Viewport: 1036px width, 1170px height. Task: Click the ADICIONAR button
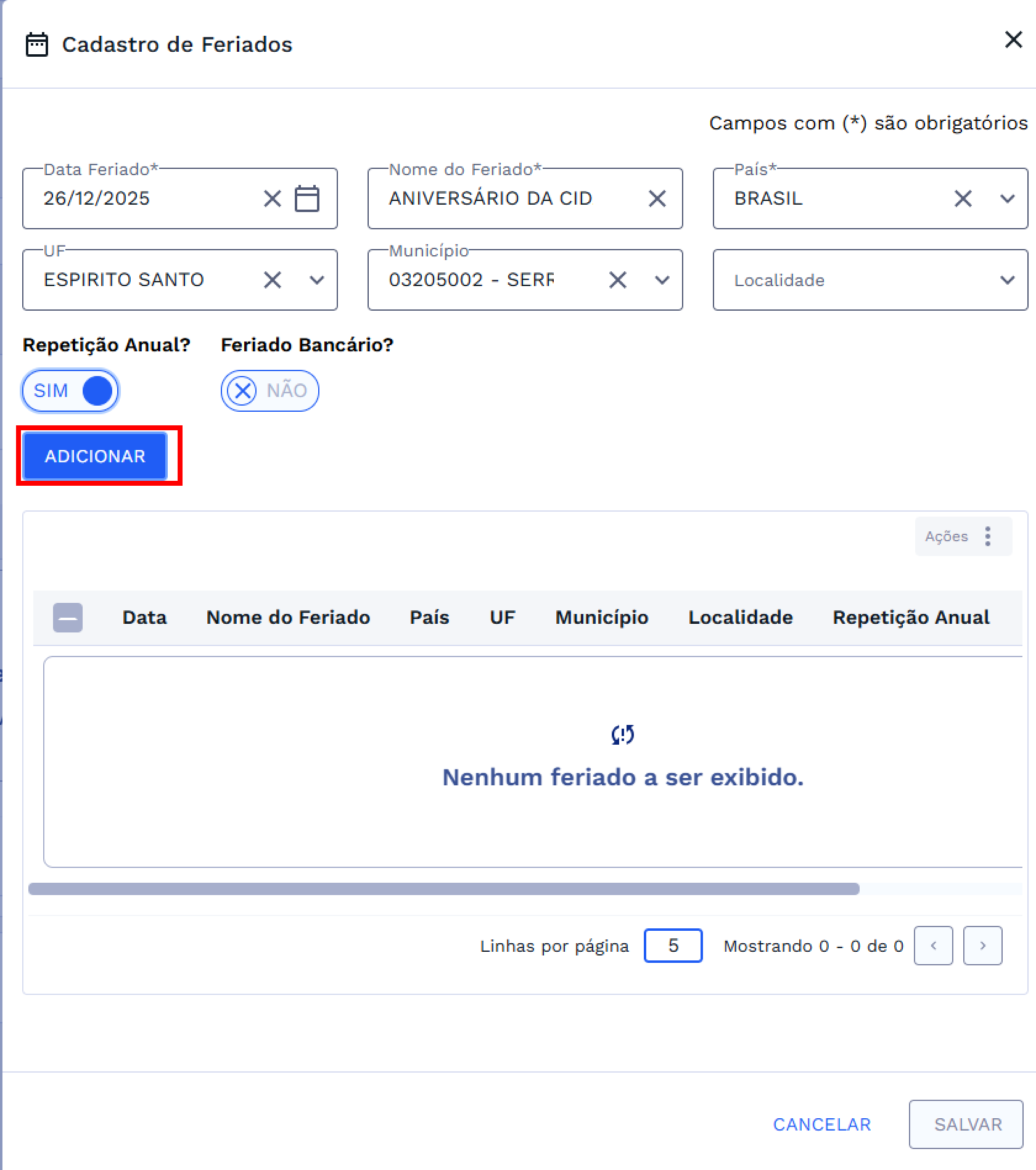[95, 456]
